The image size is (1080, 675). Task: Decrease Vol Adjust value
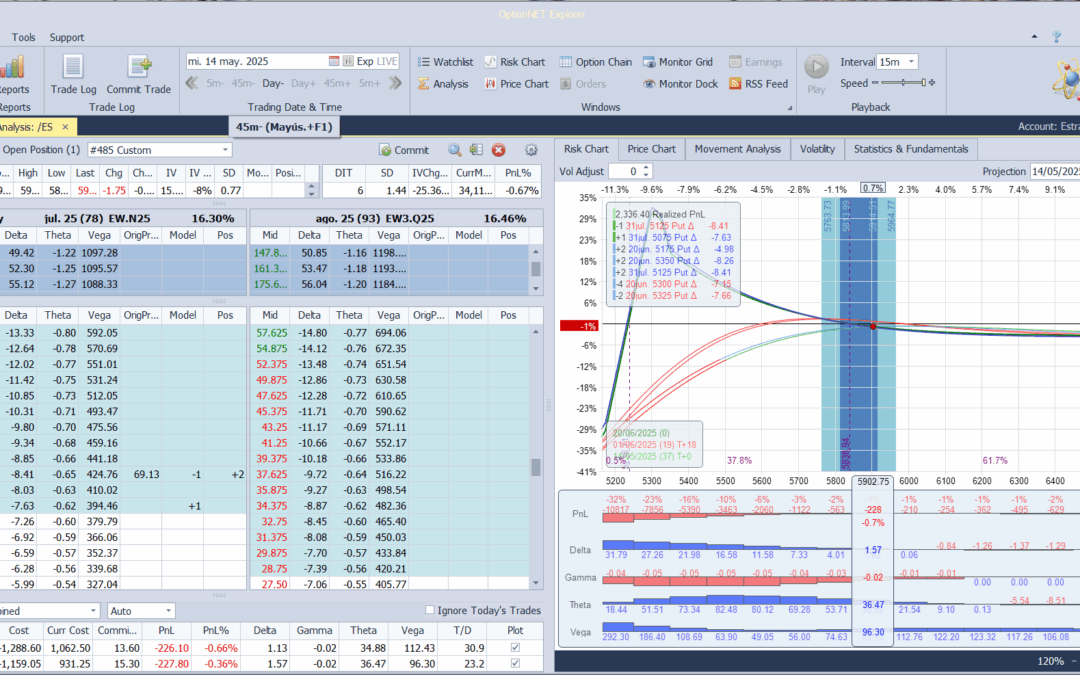pyautogui.click(x=647, y=175)
